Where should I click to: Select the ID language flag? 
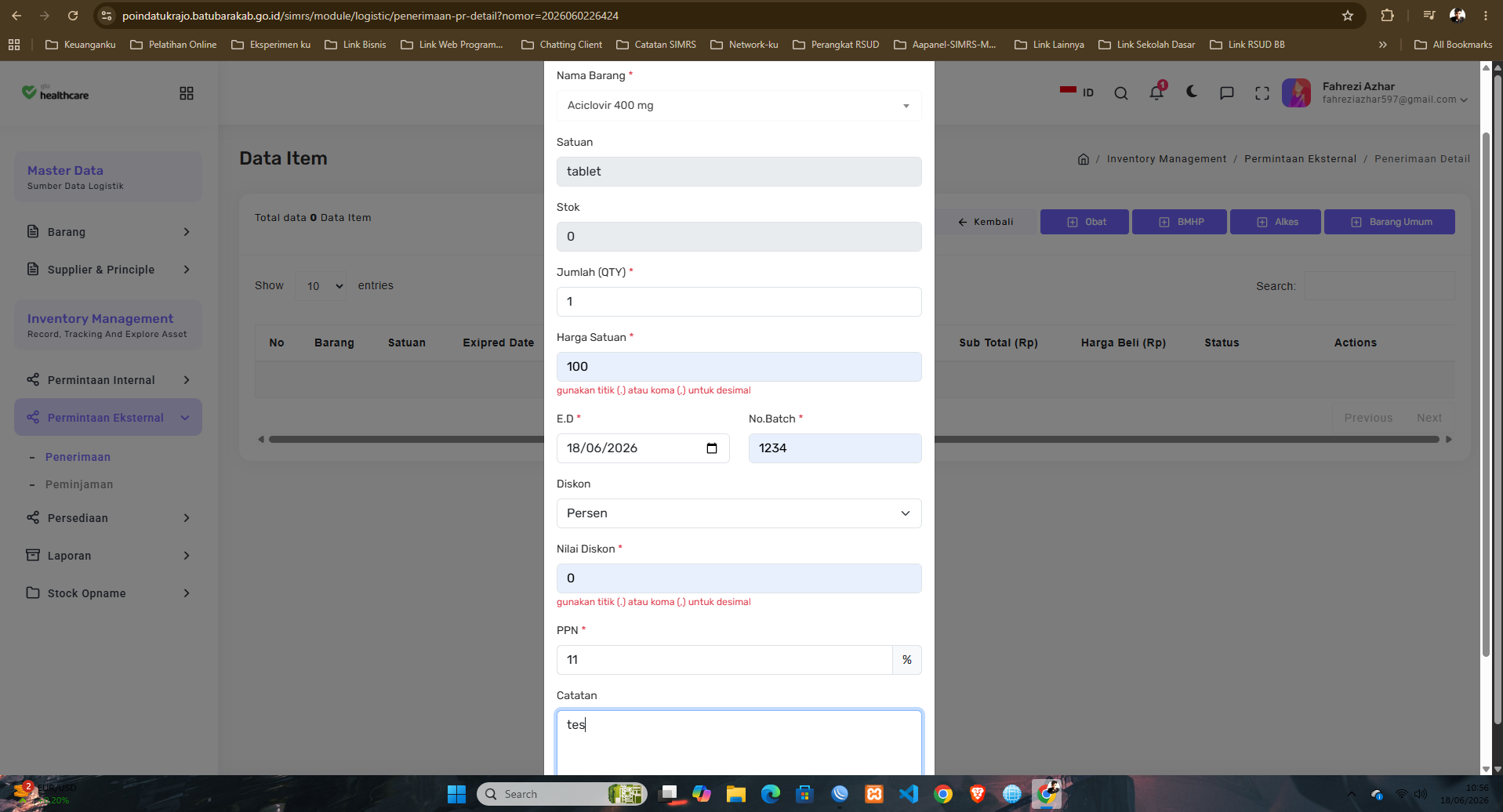pos(1076,92)
